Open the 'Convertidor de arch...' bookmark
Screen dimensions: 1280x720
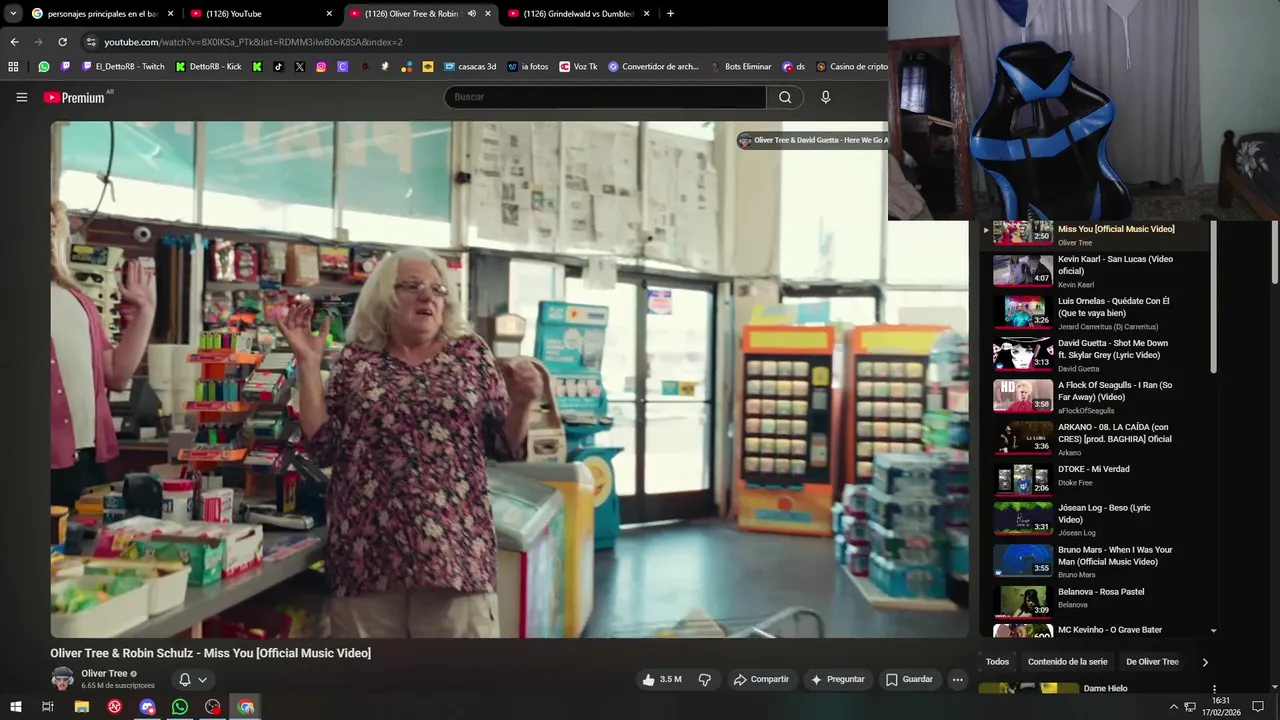click(x=653, y=67)
